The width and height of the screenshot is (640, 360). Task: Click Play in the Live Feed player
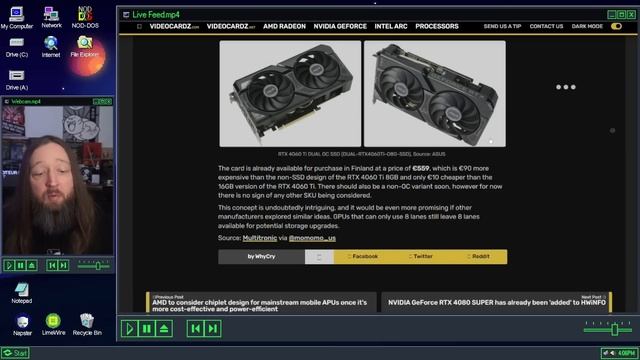[x=129, y=329]
